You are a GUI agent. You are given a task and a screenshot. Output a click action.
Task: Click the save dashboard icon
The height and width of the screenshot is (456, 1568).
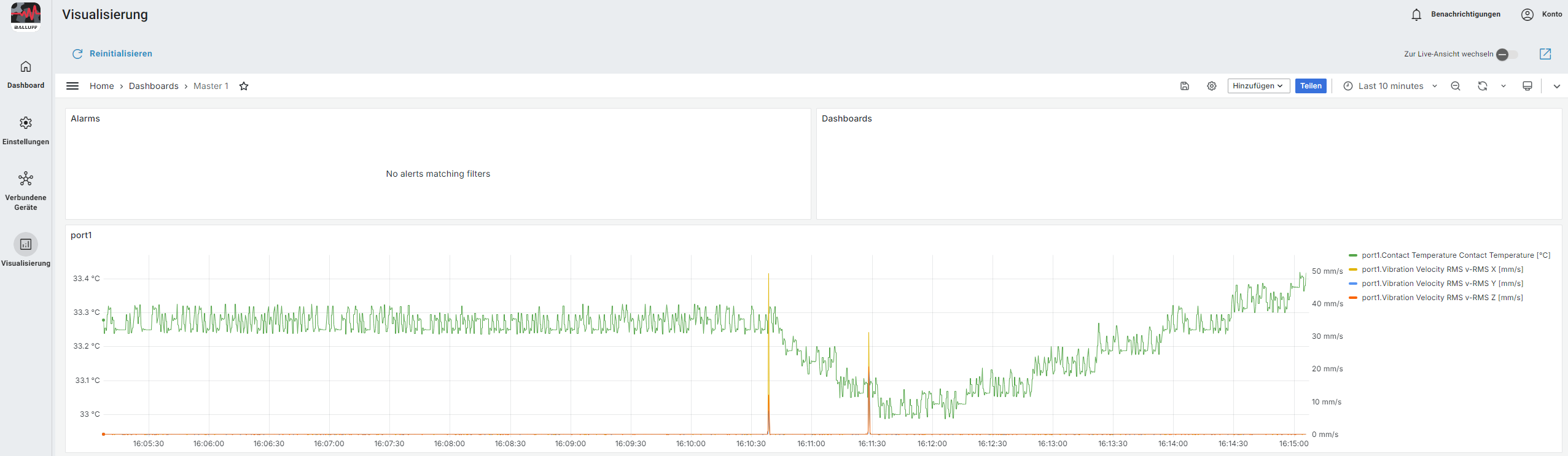click(1185, 86)
